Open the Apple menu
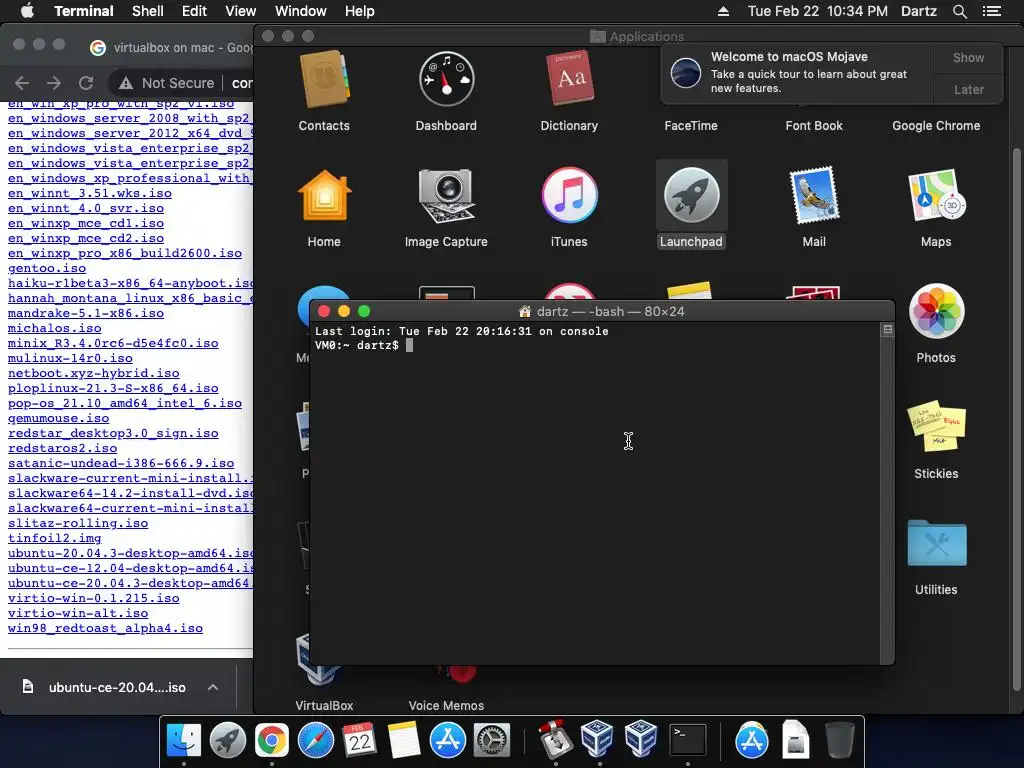The height and width of the screenshot is (768, 1024). pos(27,11)
